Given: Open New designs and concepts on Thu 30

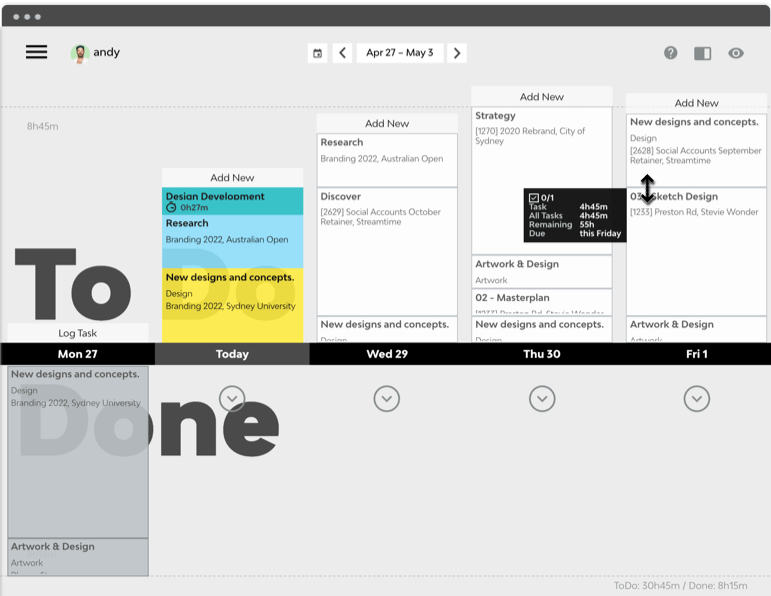Looking at the screenshot, I should [542, 329].
